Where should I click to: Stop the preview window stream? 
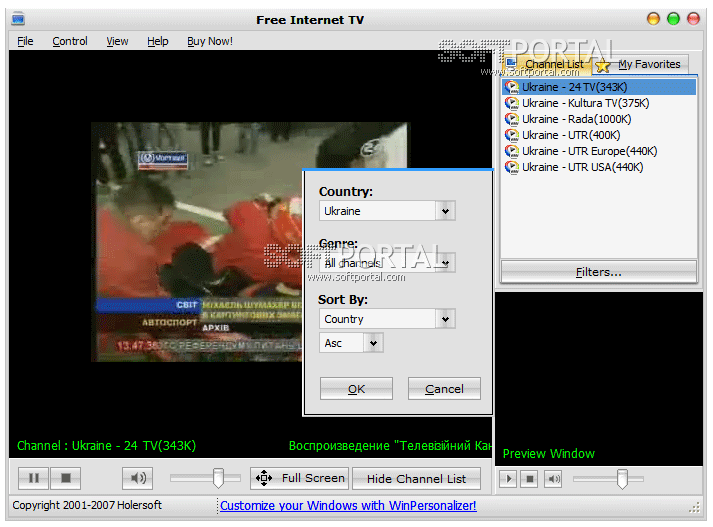(x=529, y=479)
